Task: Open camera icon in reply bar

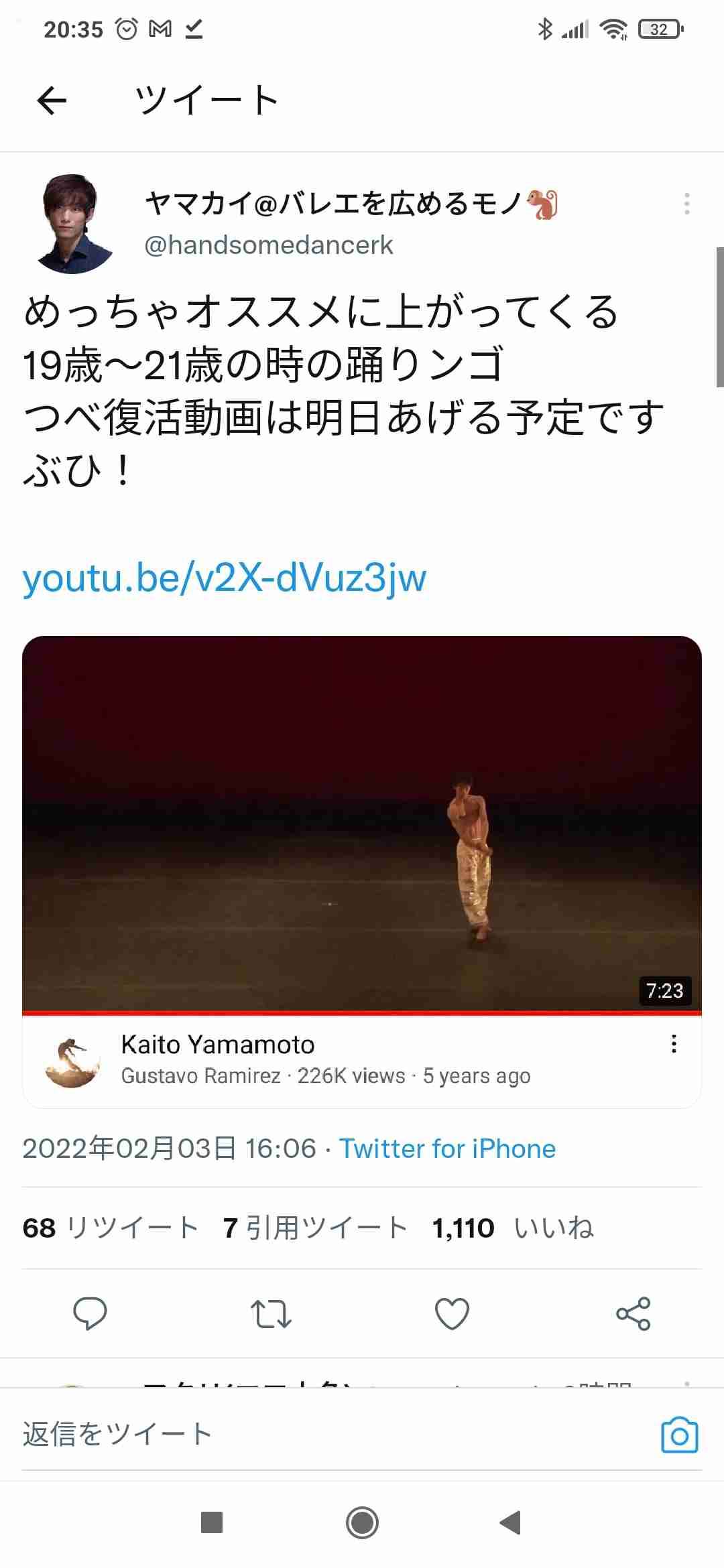Action: (x=679, y=1435)
